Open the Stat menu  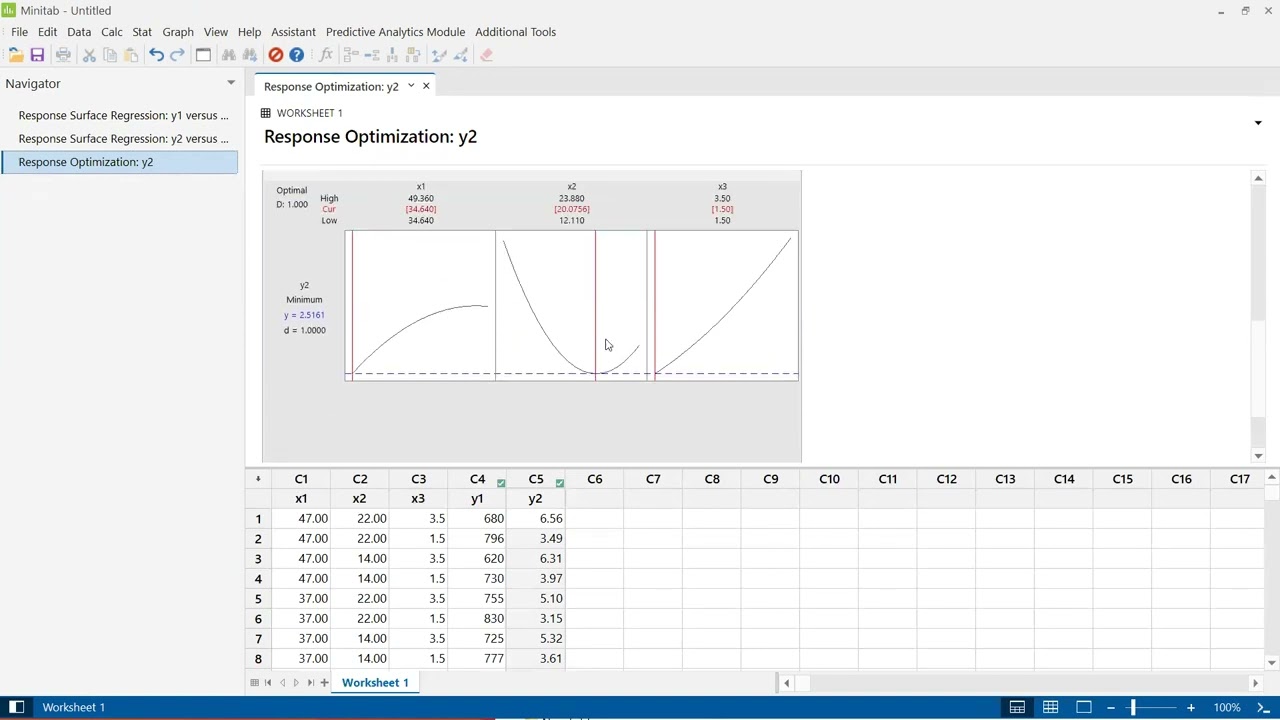click(x=142, y=32)
